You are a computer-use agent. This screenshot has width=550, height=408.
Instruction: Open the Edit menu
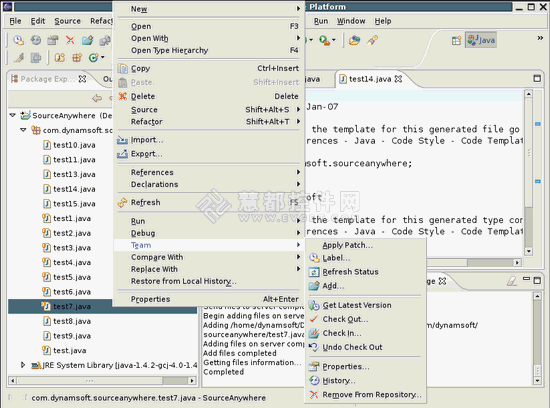tap(38, 21)
